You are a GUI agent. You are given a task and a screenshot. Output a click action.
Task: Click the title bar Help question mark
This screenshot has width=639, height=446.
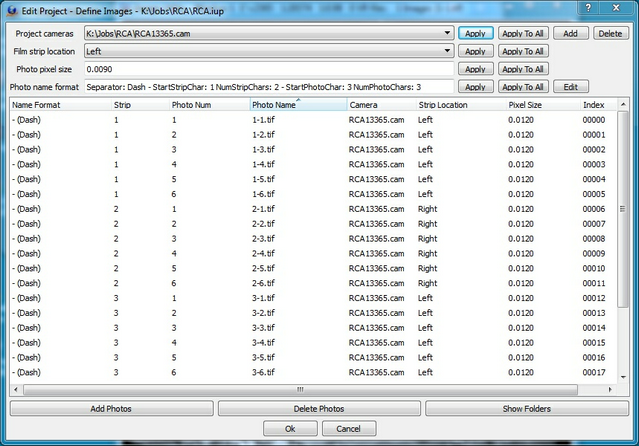click(588, 7)
